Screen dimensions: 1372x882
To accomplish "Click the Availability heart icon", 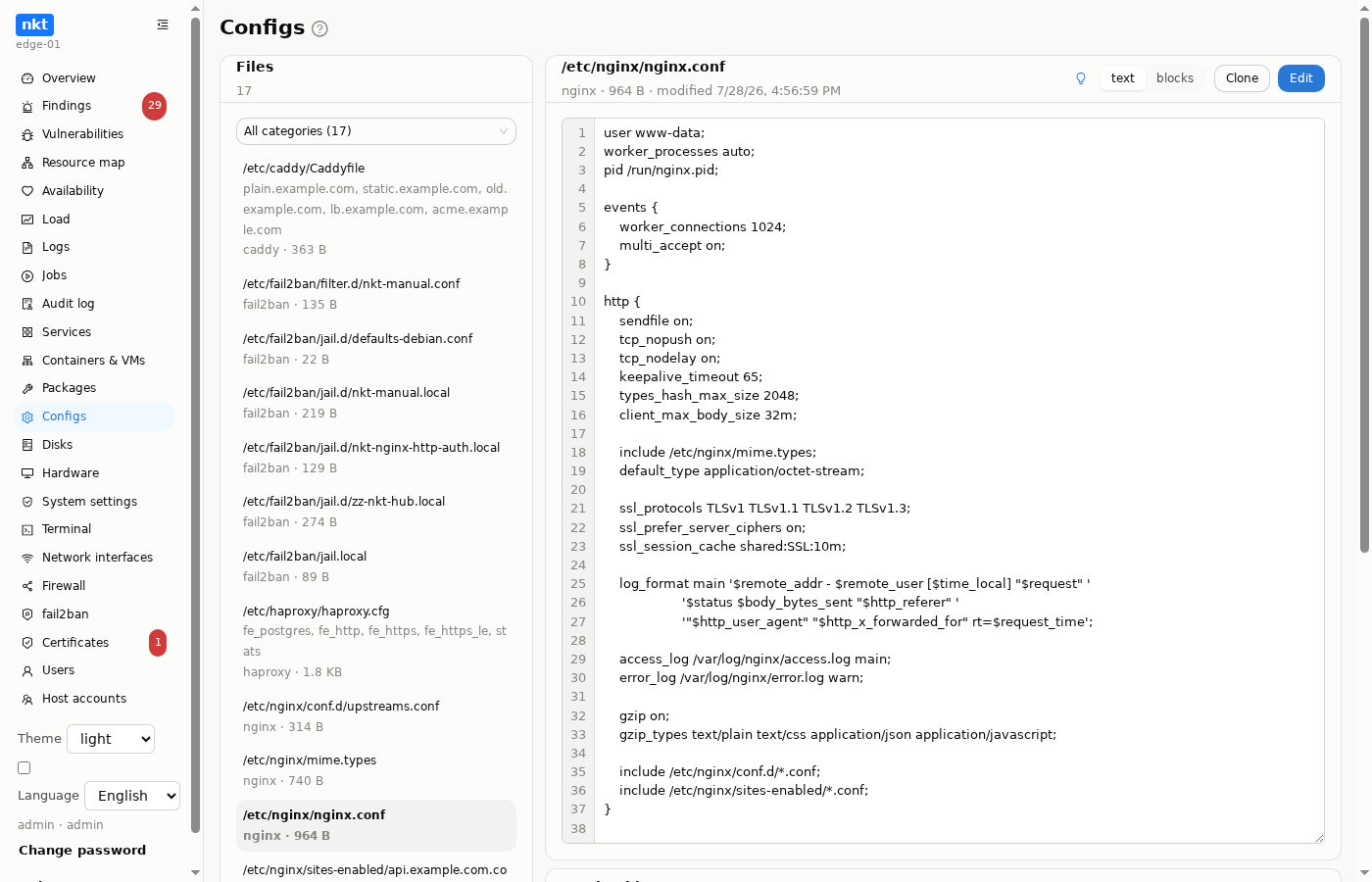I will click(27, 191).
